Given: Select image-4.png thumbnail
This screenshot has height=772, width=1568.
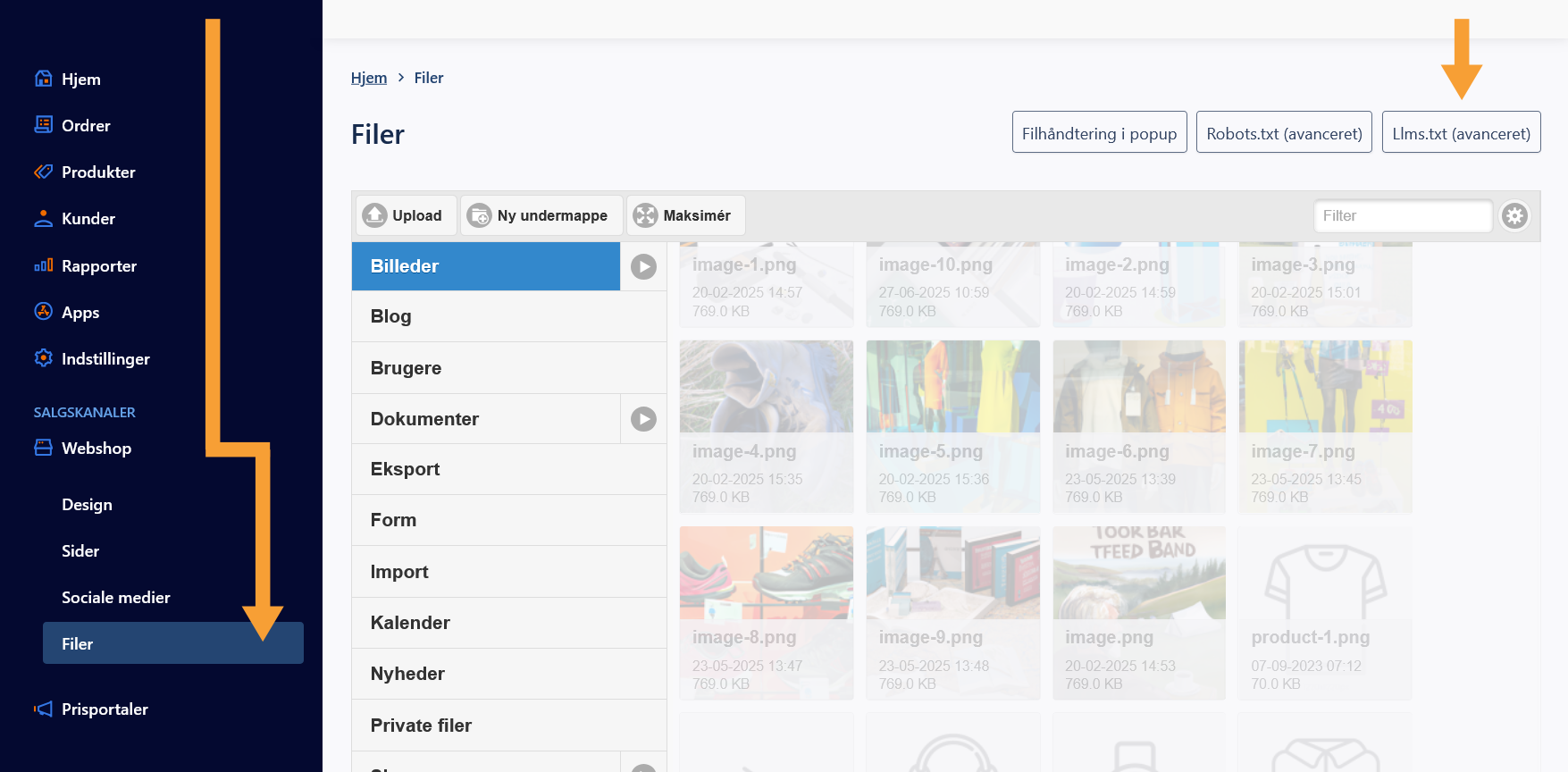Looking at the screenshot, I should tap(767, 427).
